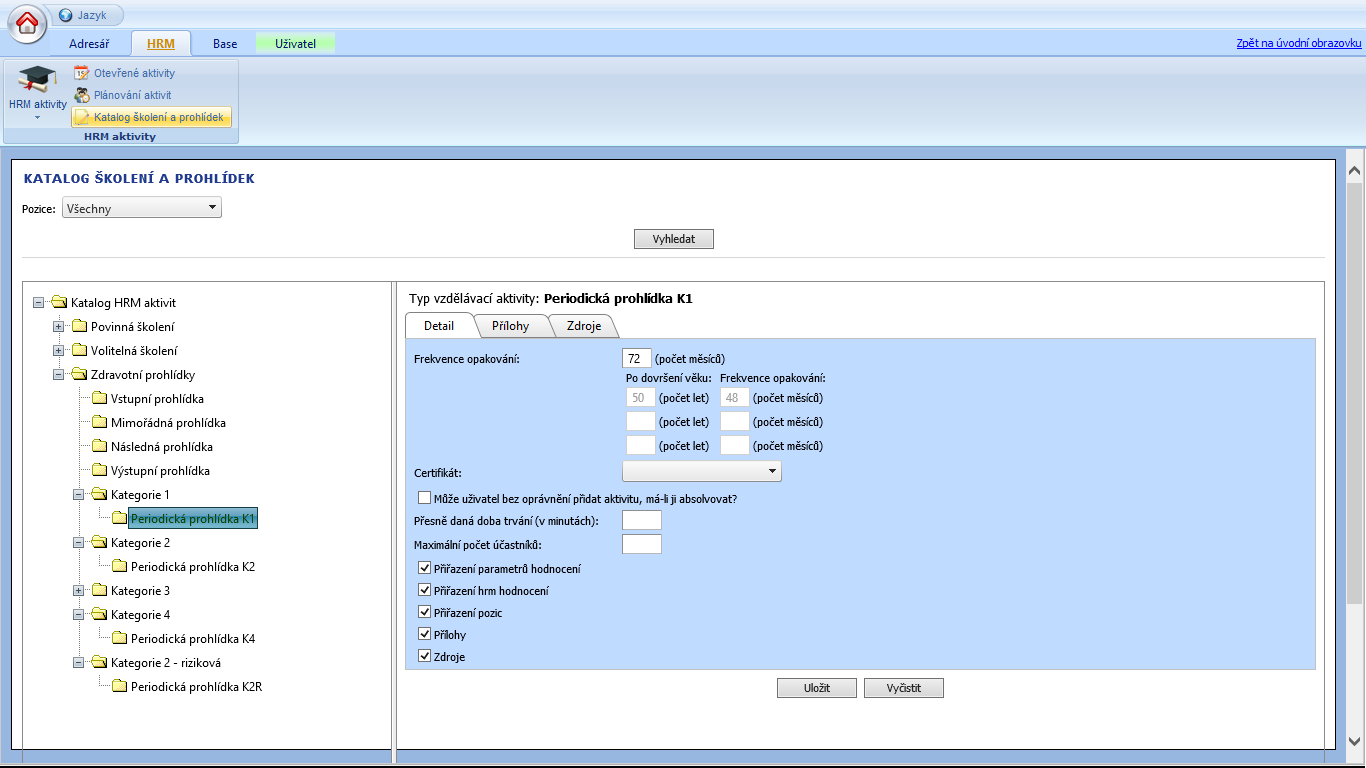Select Periodická prohlídka K4 tree label

[x=193, y=639]
